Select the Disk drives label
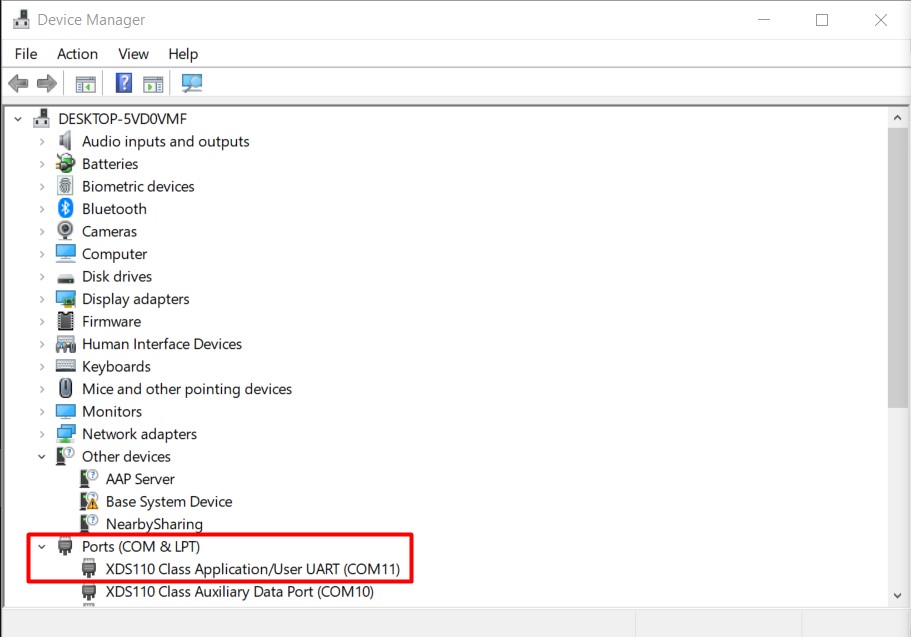This screenshot has height=637, width=911. 117,277
